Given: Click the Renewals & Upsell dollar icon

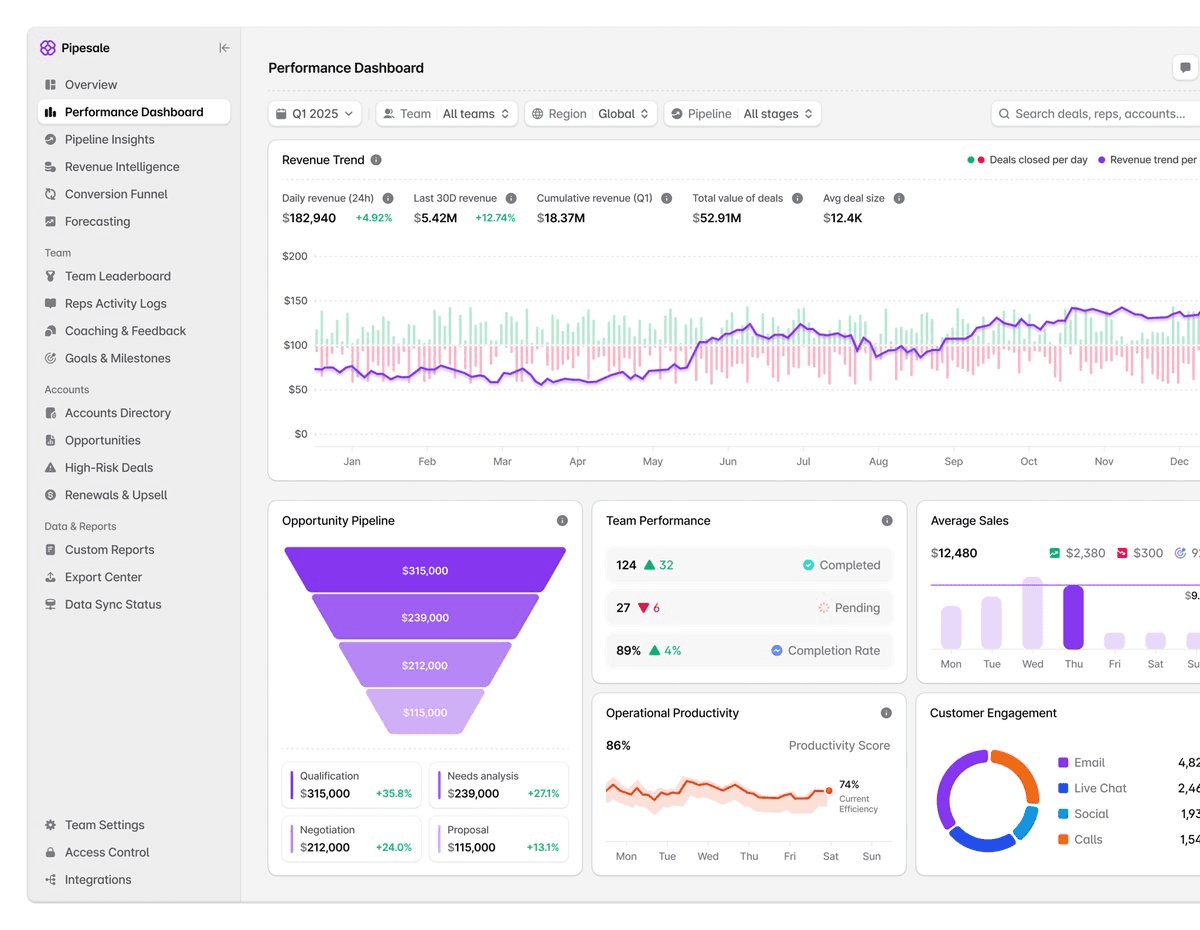Looking at the screenshot, I should click(51, 495).
